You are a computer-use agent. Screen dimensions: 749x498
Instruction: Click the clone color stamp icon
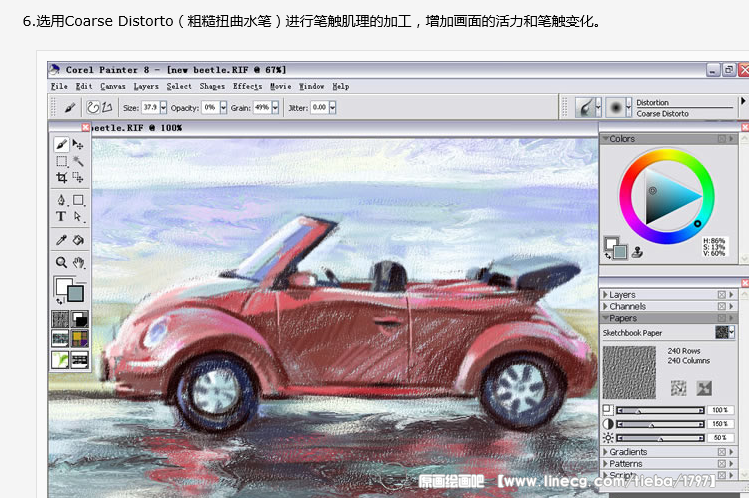coord(637,252)
